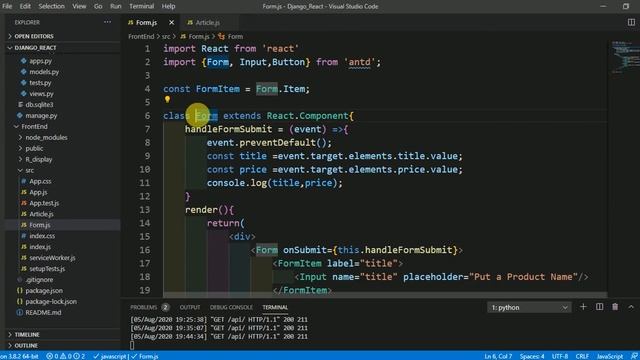Switch to the DEBUG CONSOLE tab
This screenshot has width=640, height=360.
231,307
